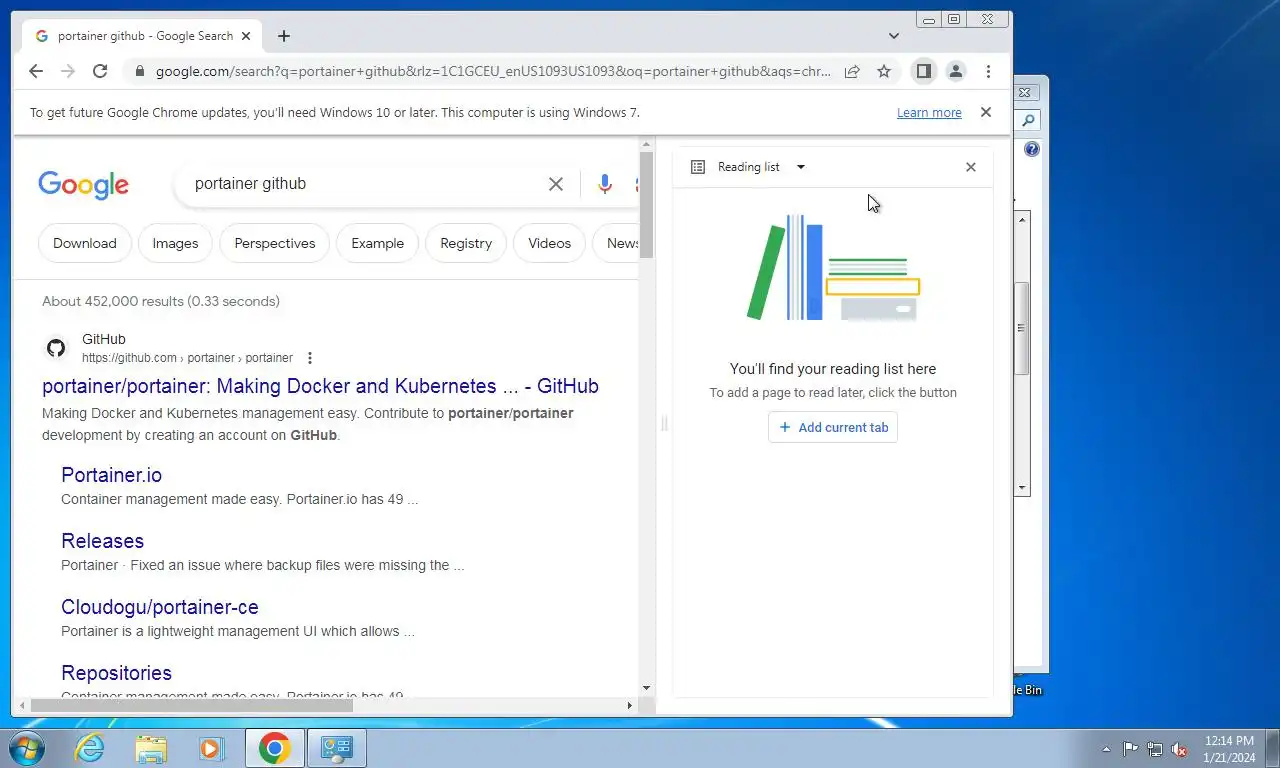Select the Perspectives filter chip

tap(275, 243)
